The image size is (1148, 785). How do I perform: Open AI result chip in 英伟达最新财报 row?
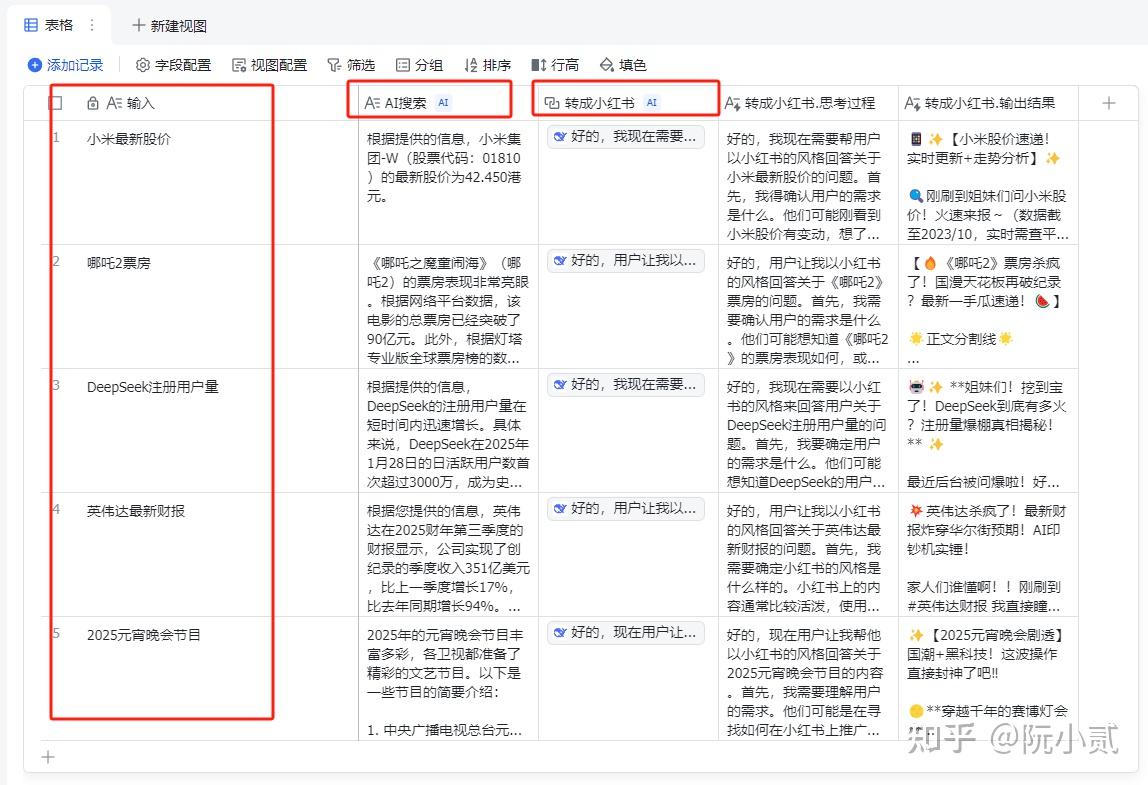[x=626, y=508]
